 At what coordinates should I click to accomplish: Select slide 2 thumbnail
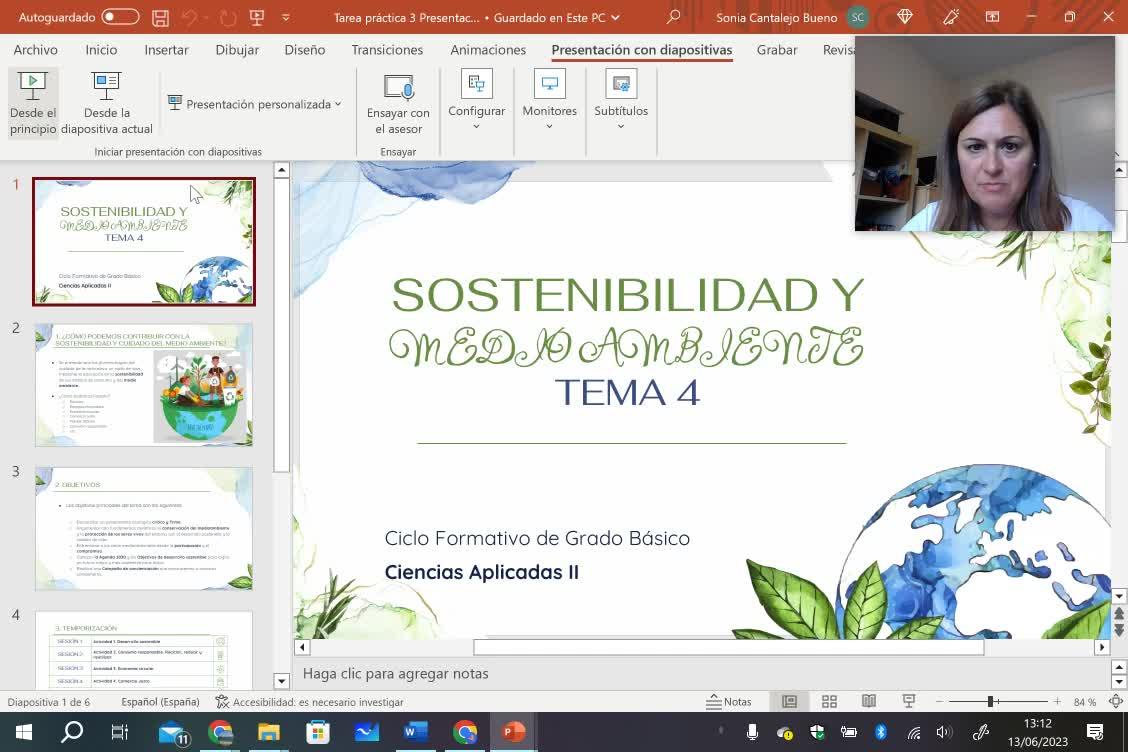coord(144,385)
